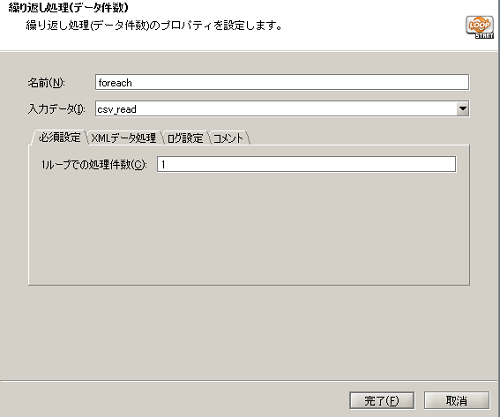Select the 必須設定 tab
500x417 pixels.
pos(59,137)
